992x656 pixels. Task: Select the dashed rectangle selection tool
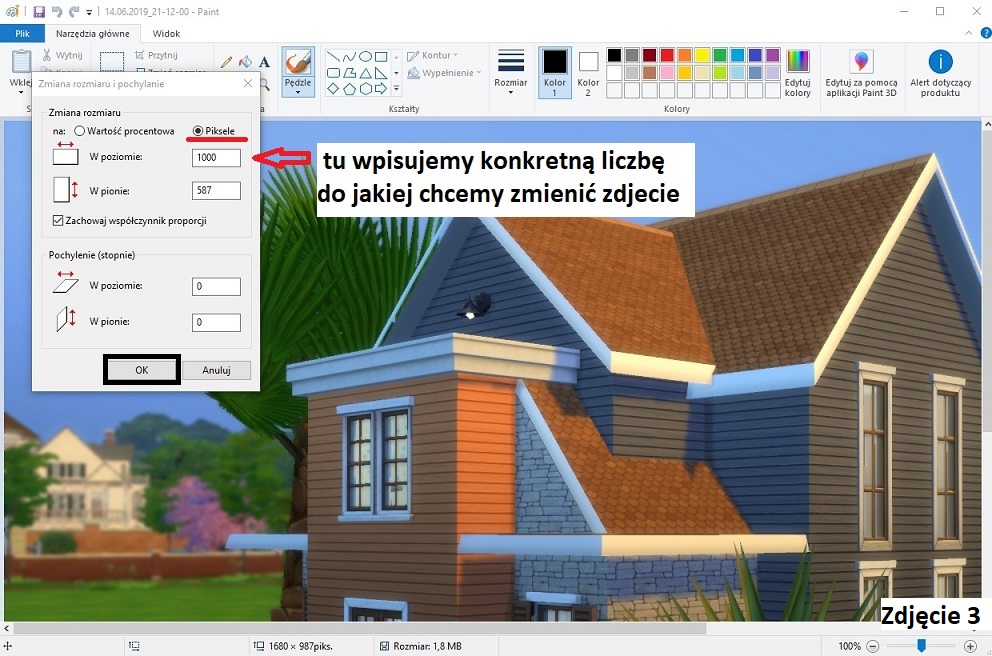point(112,61)
